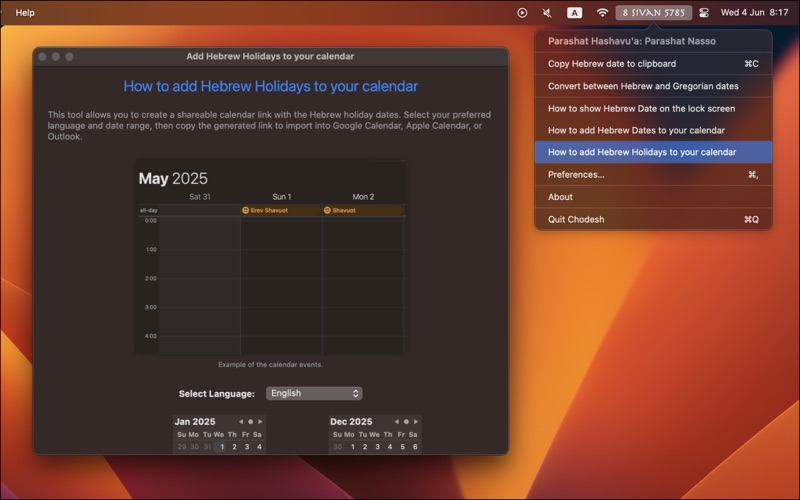Open Control Center icon in menu bar

pos(704,13)
